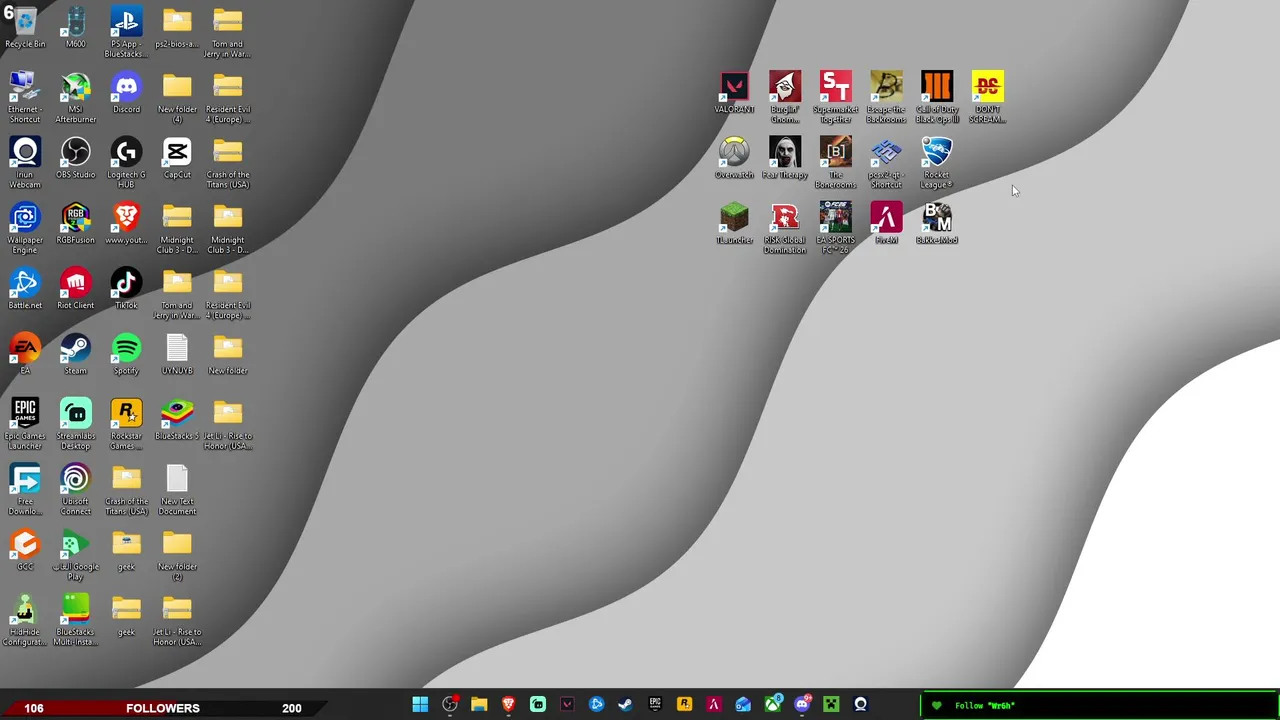Open the Xbox app in taskbar
This screenshot has height=720, width=1280.
pos(773,705)
